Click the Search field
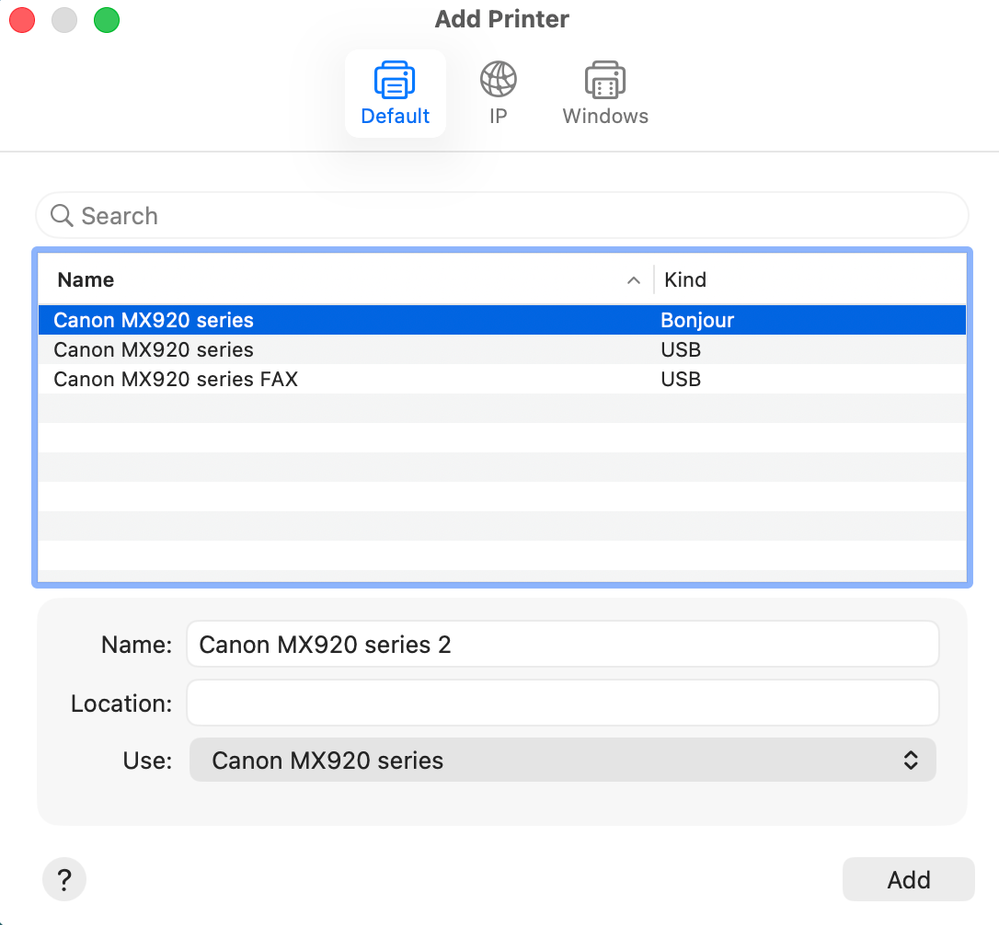The image size is (999, 925). tap(502, 215)
